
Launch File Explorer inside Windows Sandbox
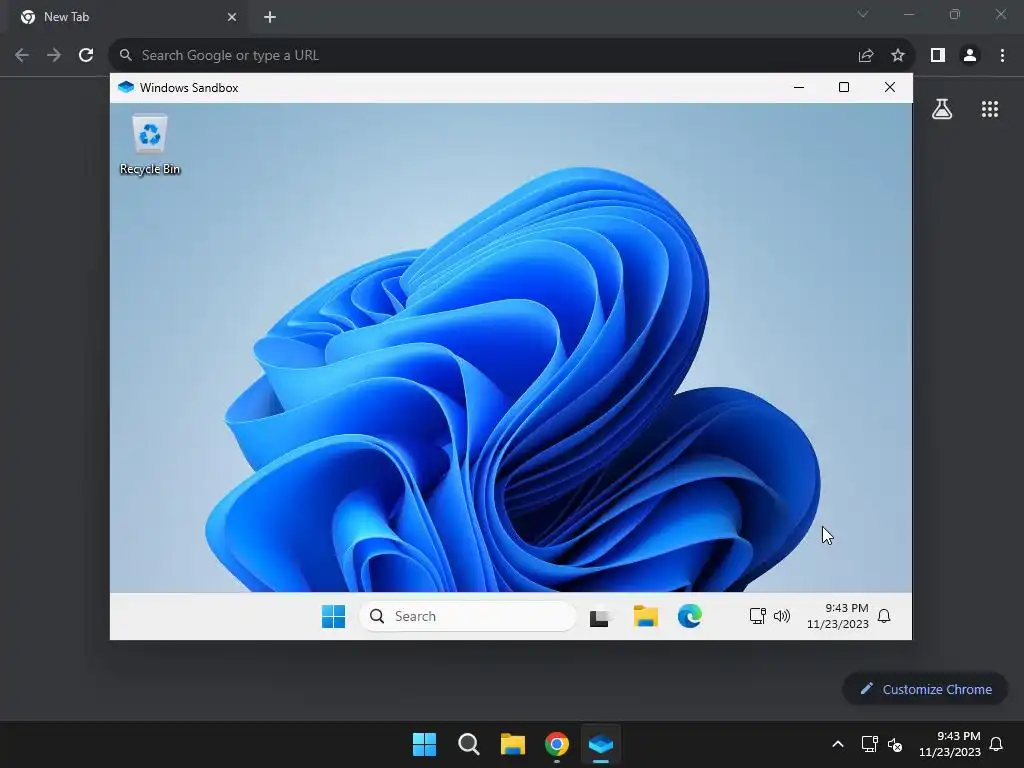click(645, 616)
